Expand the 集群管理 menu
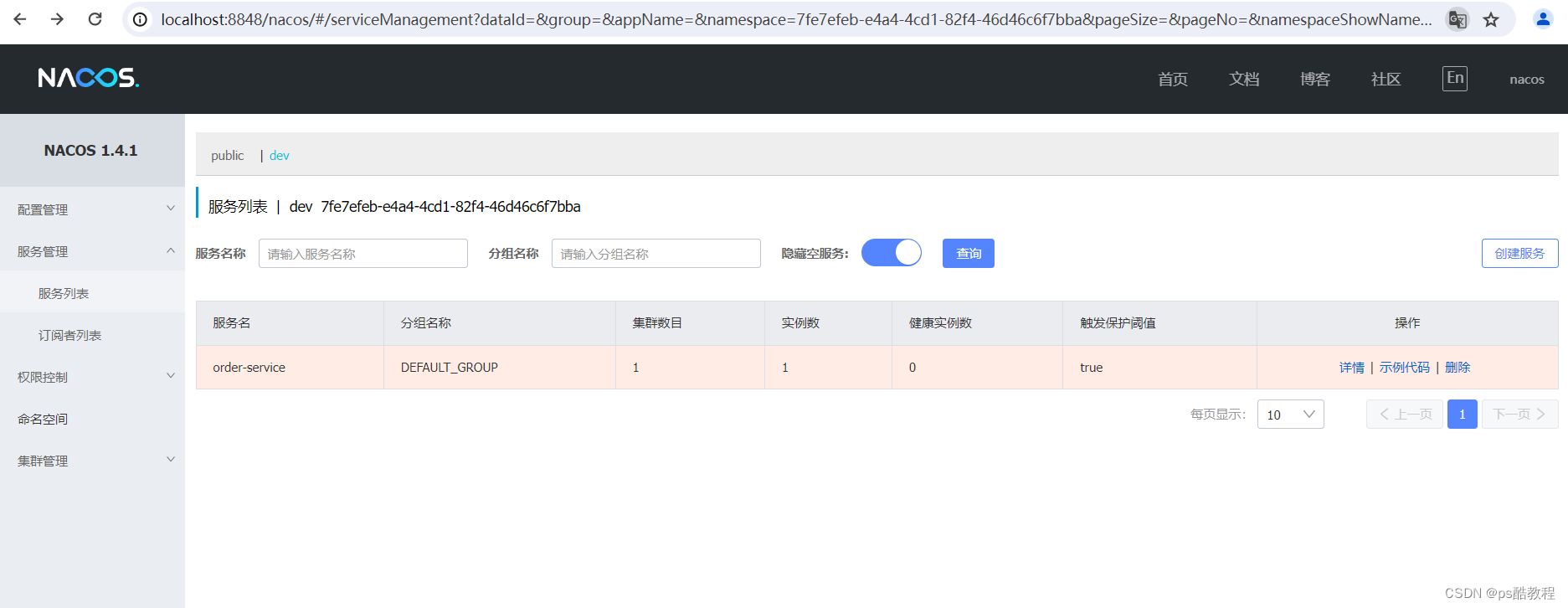 point(92,461)
